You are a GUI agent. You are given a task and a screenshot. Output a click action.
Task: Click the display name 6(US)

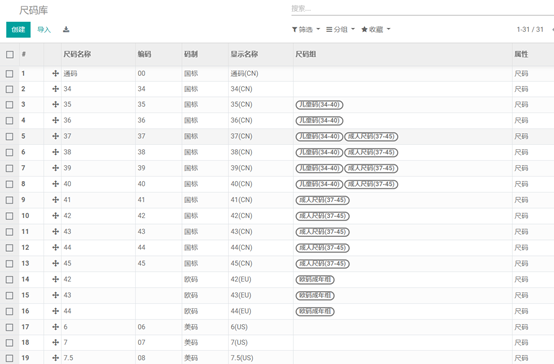click(239, 327)
